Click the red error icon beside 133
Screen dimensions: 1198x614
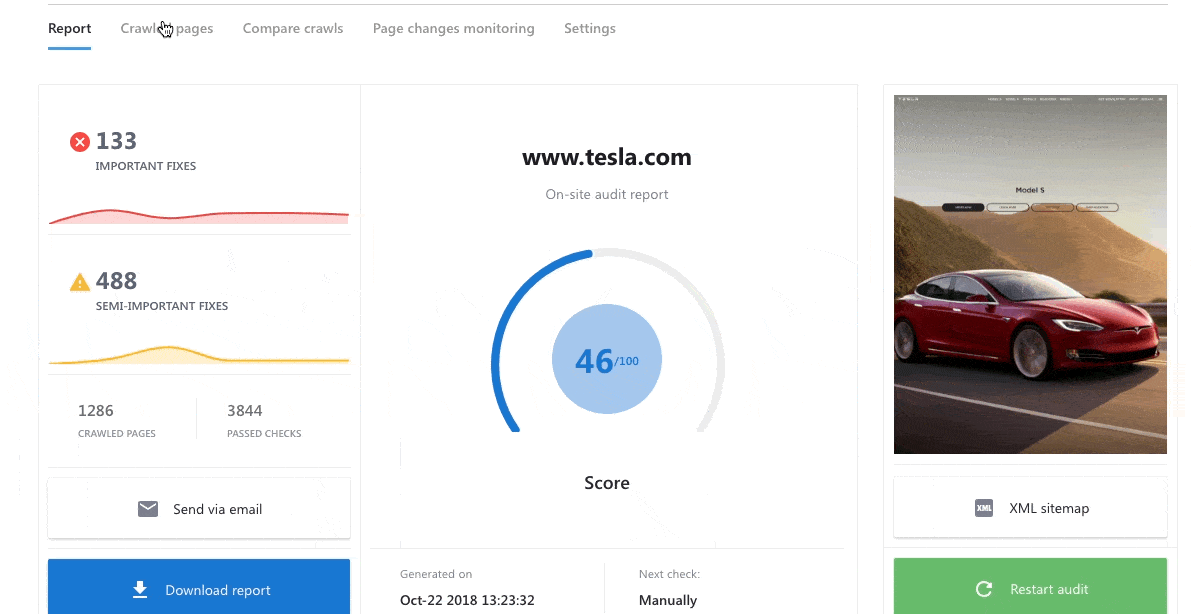79,141
